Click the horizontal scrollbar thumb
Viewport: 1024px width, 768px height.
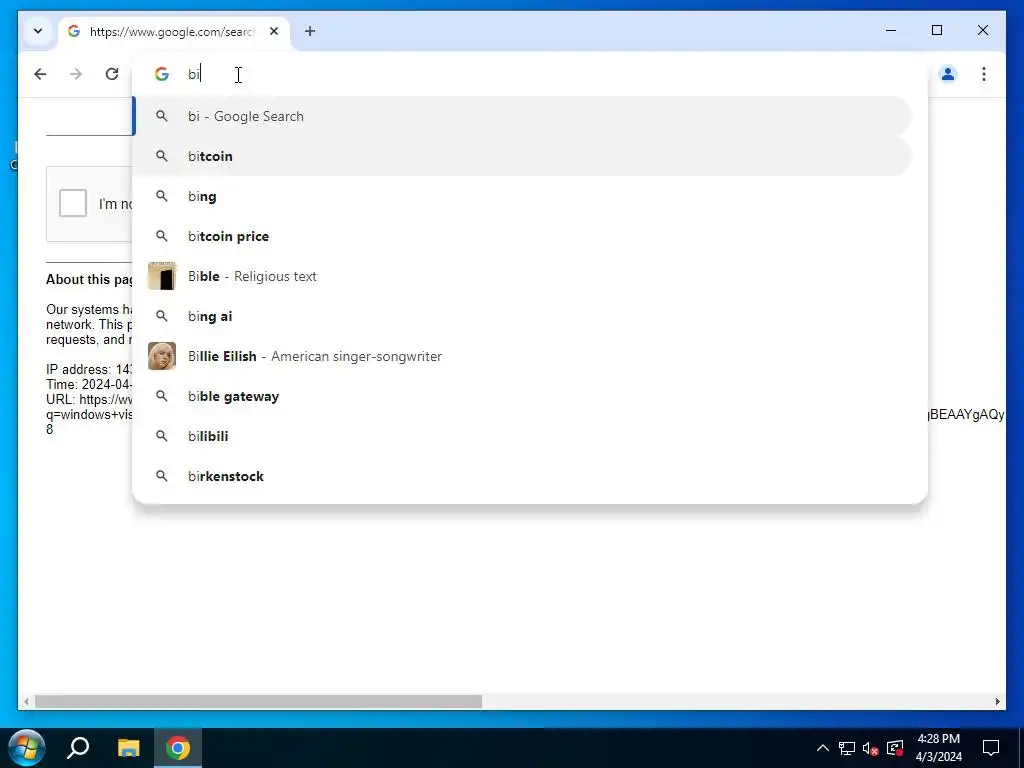coord(258,701)
